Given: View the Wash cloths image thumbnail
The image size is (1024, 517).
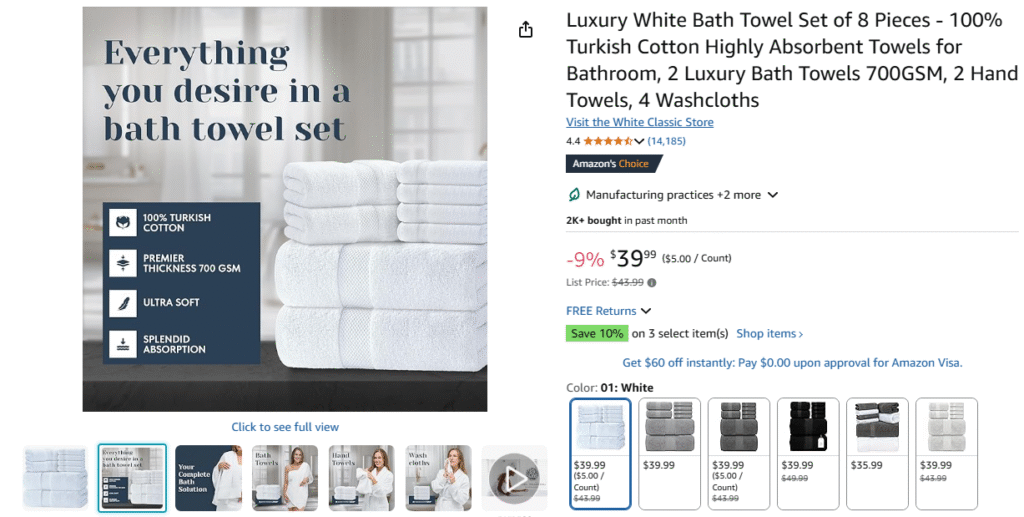Looking at the screenshot, I should (x=438, y=478).
